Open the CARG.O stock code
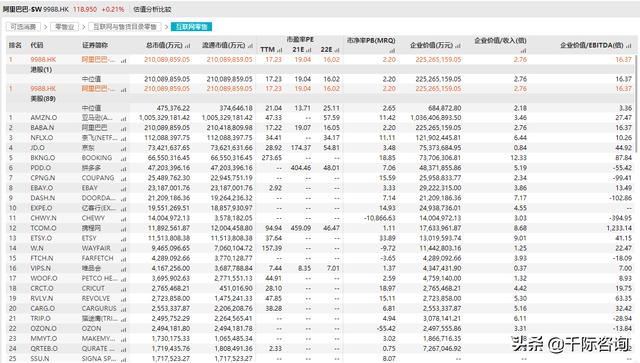The image size is (640, 363). pos(42,309)
